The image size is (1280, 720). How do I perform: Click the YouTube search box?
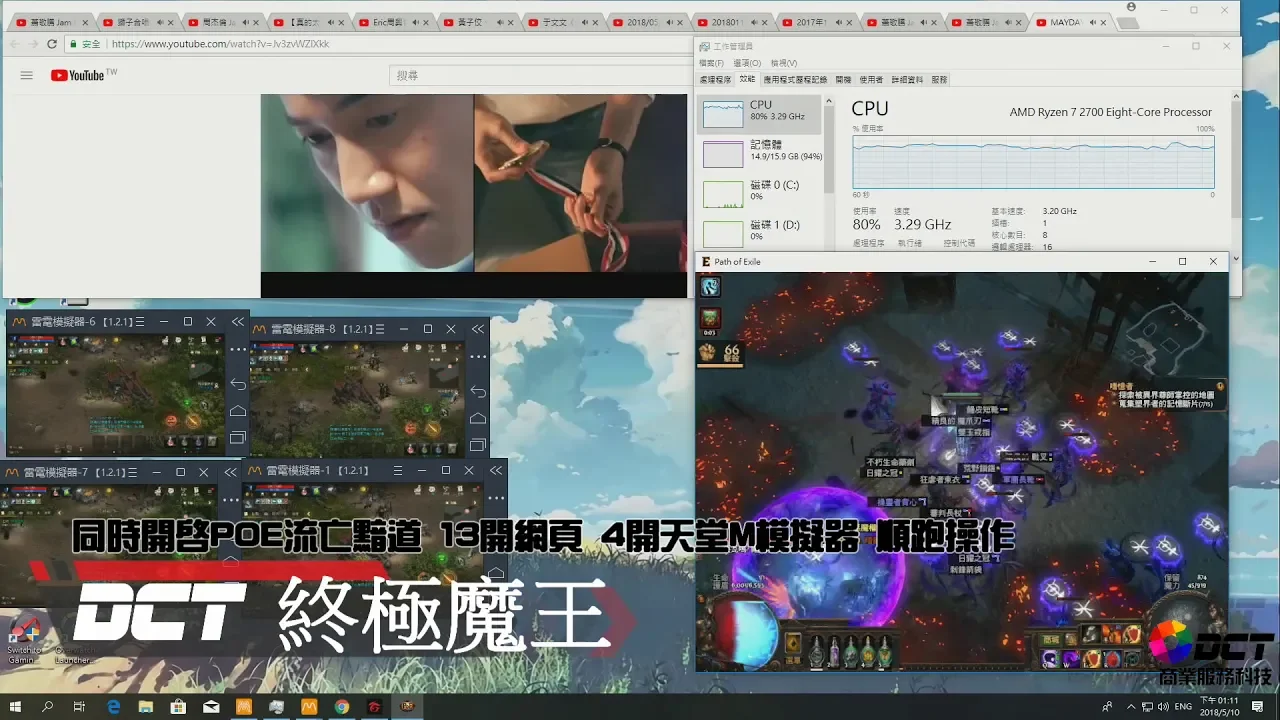pyautogui.click(x=540, y=75)
